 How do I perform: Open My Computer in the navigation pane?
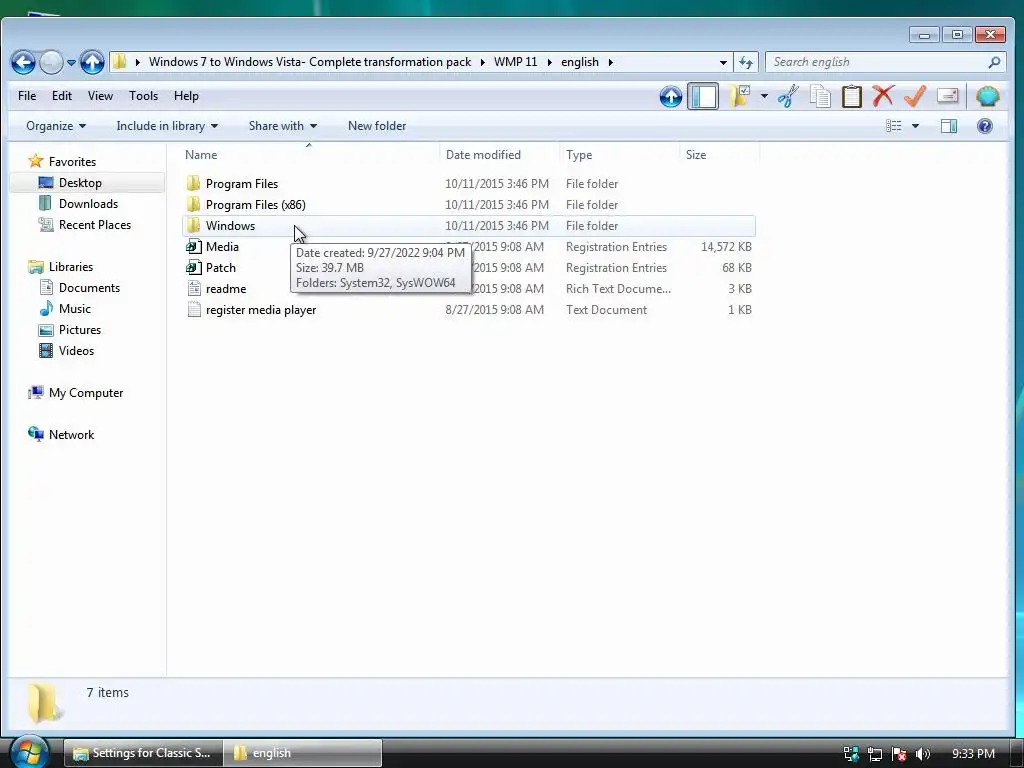pyautogui.click(x=86, y=392)
